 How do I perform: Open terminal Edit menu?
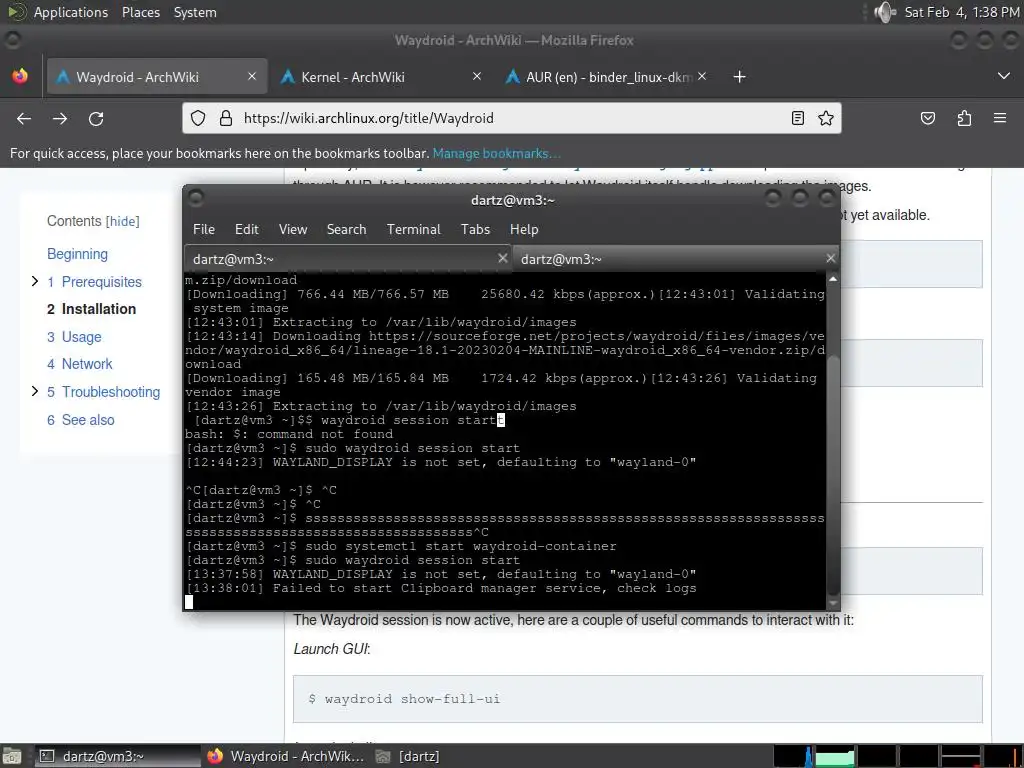(x=247, y=229)
